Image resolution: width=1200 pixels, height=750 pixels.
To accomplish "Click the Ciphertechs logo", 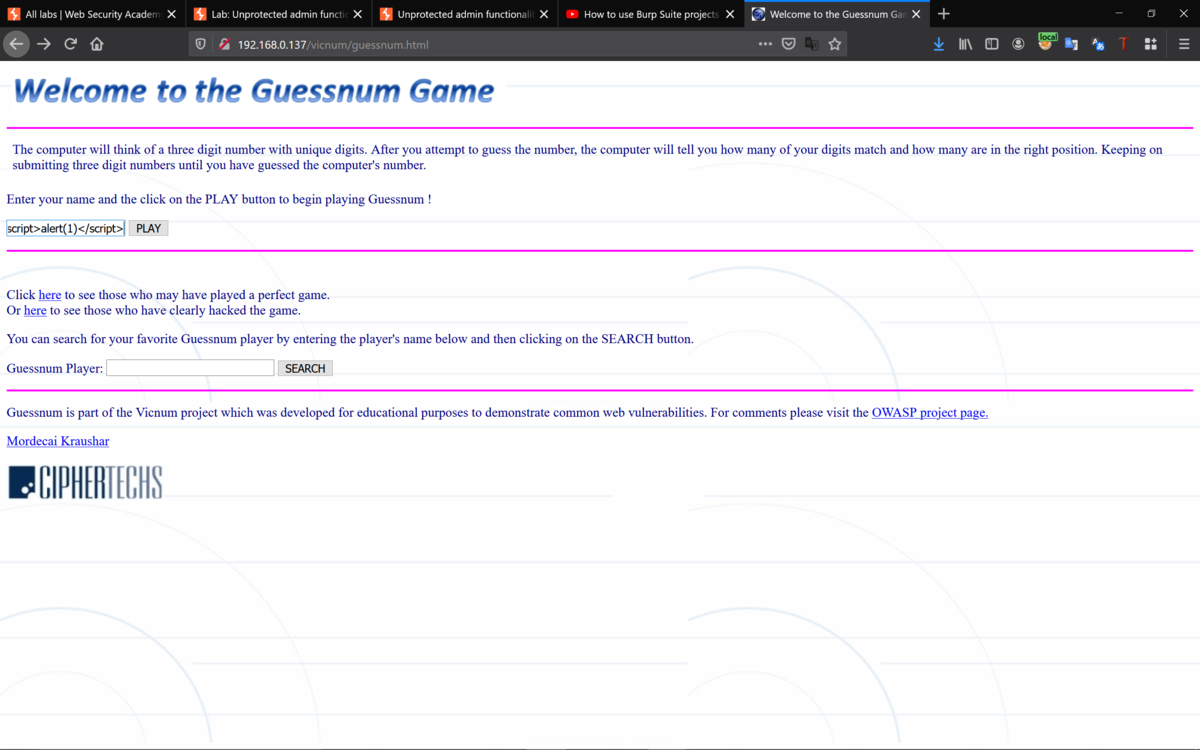I will 85,482.
